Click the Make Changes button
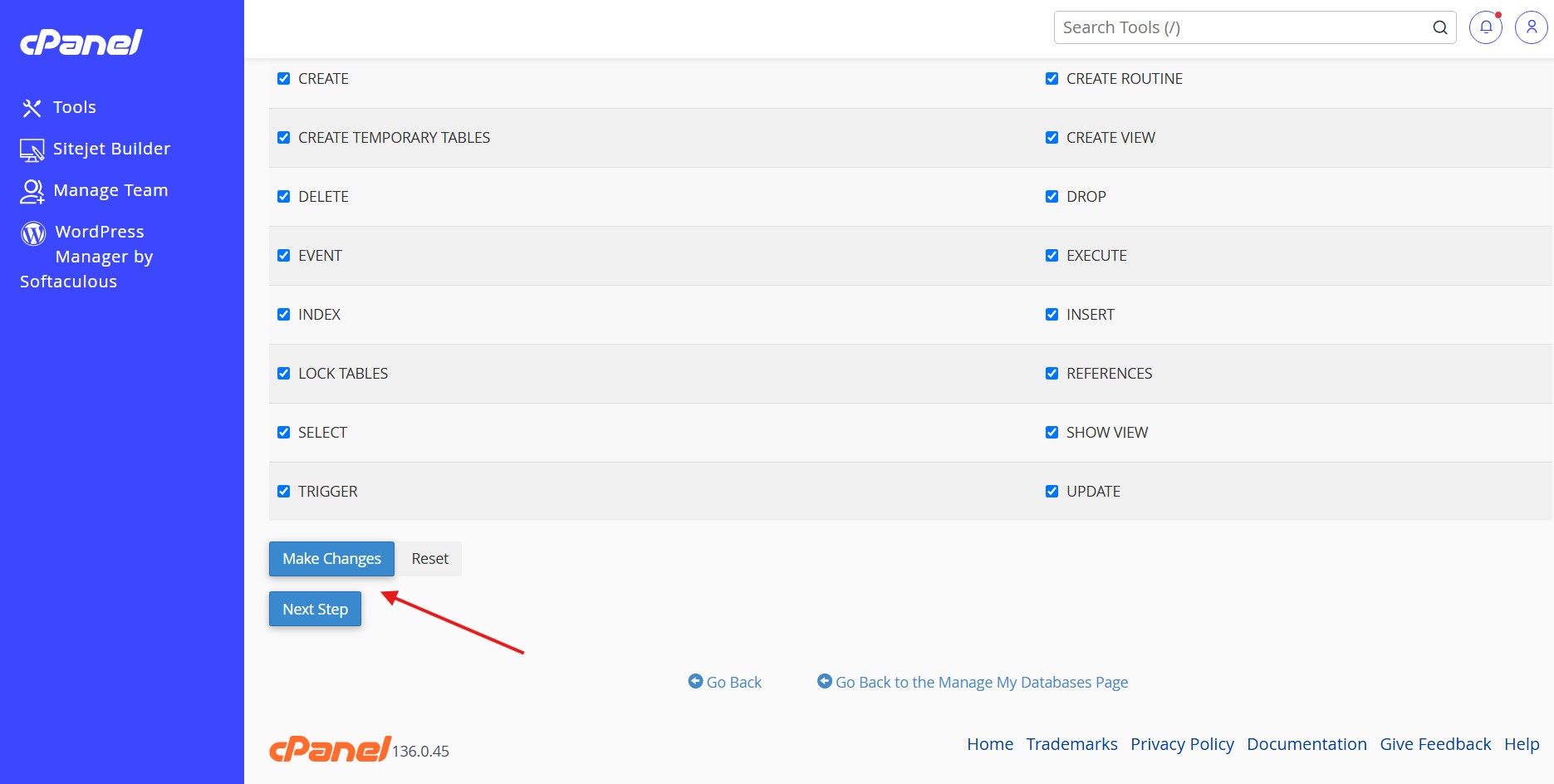Image resolution: width=1554 pixels, height=784 pixels. point(331,559)
